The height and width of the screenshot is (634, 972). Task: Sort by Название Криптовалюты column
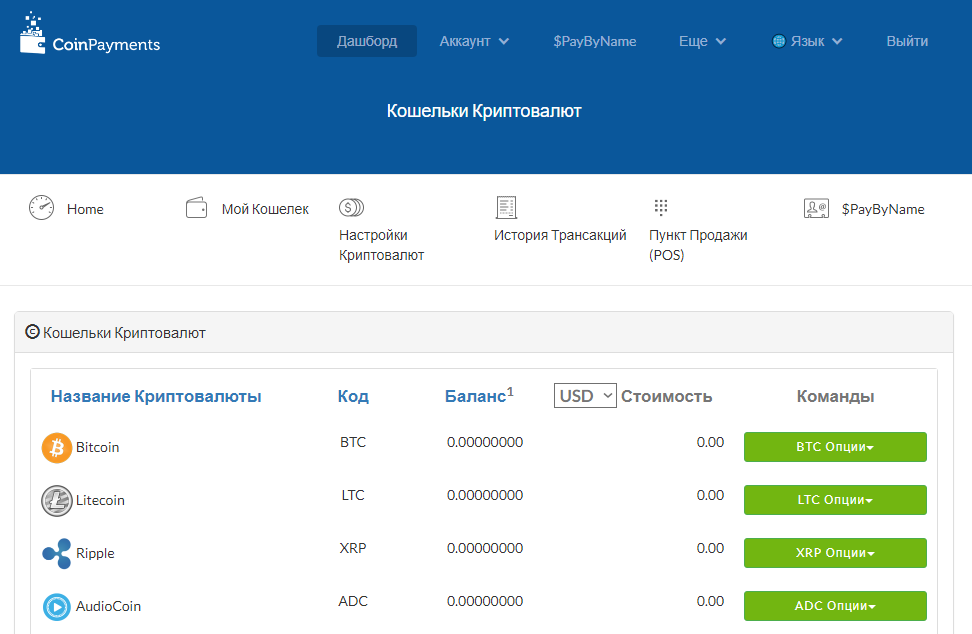[x=156, y=396]
